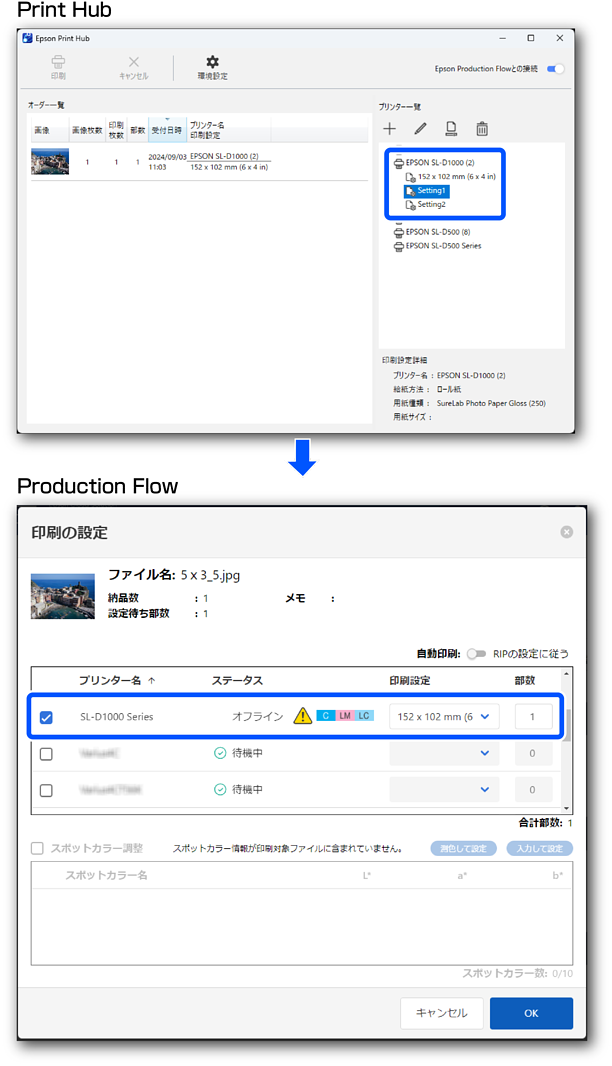Click the trash delete icon in printer list
Screen dimensions: 612x1066
pos(482,129)
